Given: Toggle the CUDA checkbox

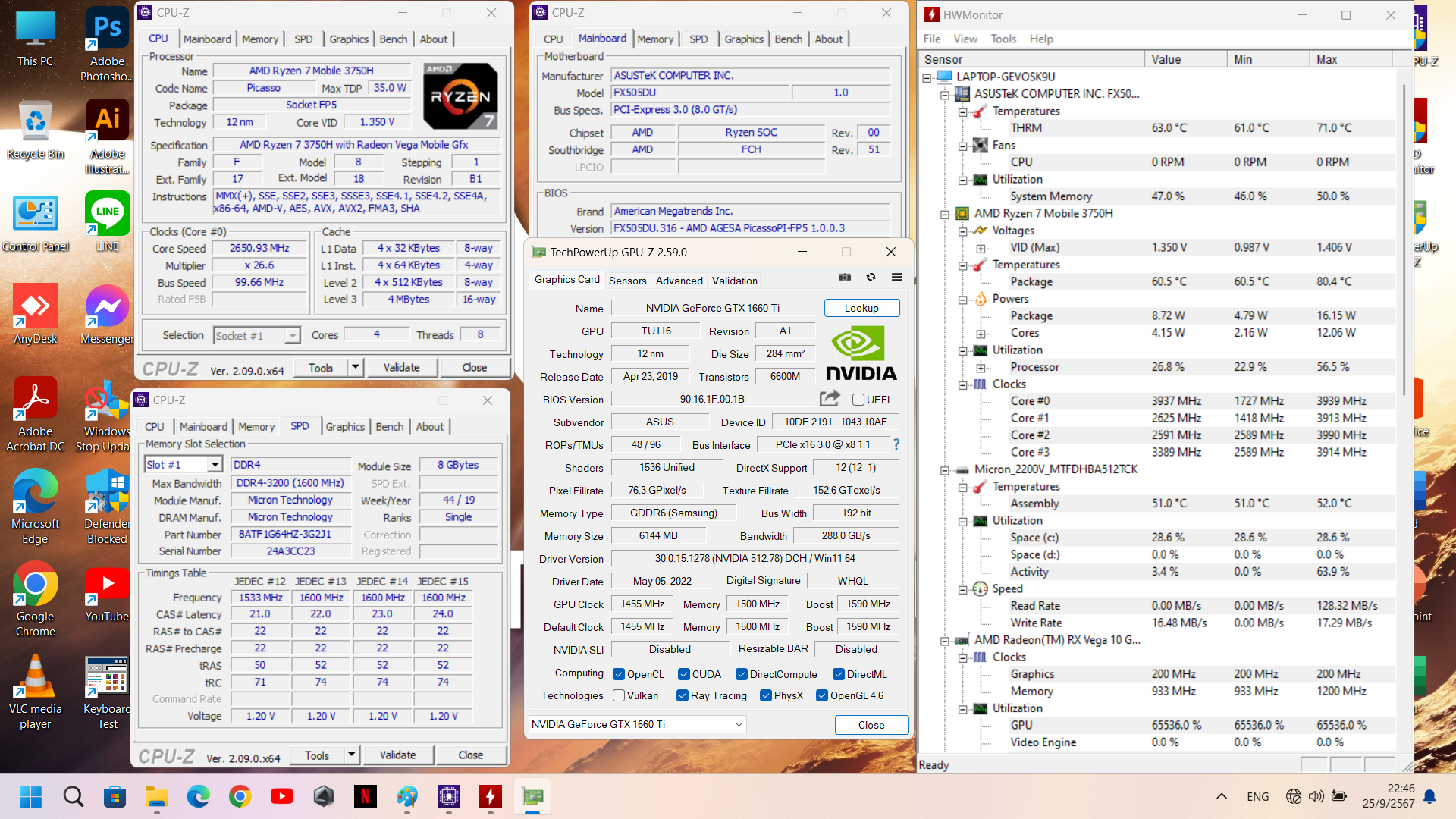Looking at the screenshot, I should tap(684, 674).
